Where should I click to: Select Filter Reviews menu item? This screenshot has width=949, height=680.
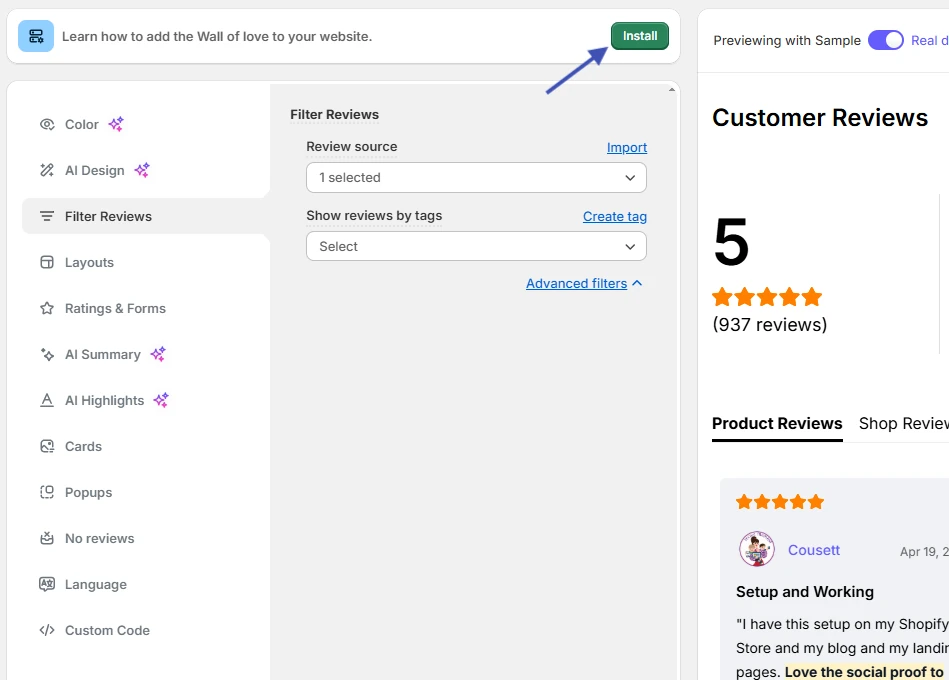click(x=146, y=216)
